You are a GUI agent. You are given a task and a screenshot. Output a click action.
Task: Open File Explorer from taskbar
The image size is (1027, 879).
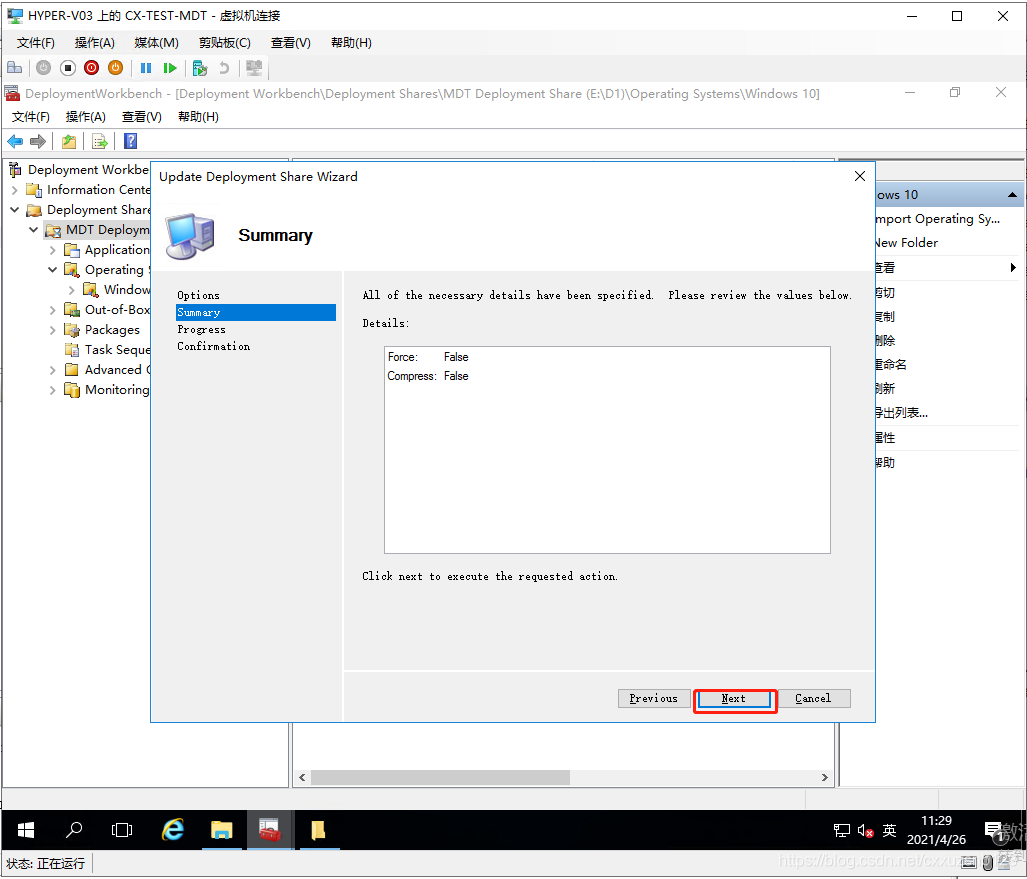pyautogui.click(x=221, y=831)
